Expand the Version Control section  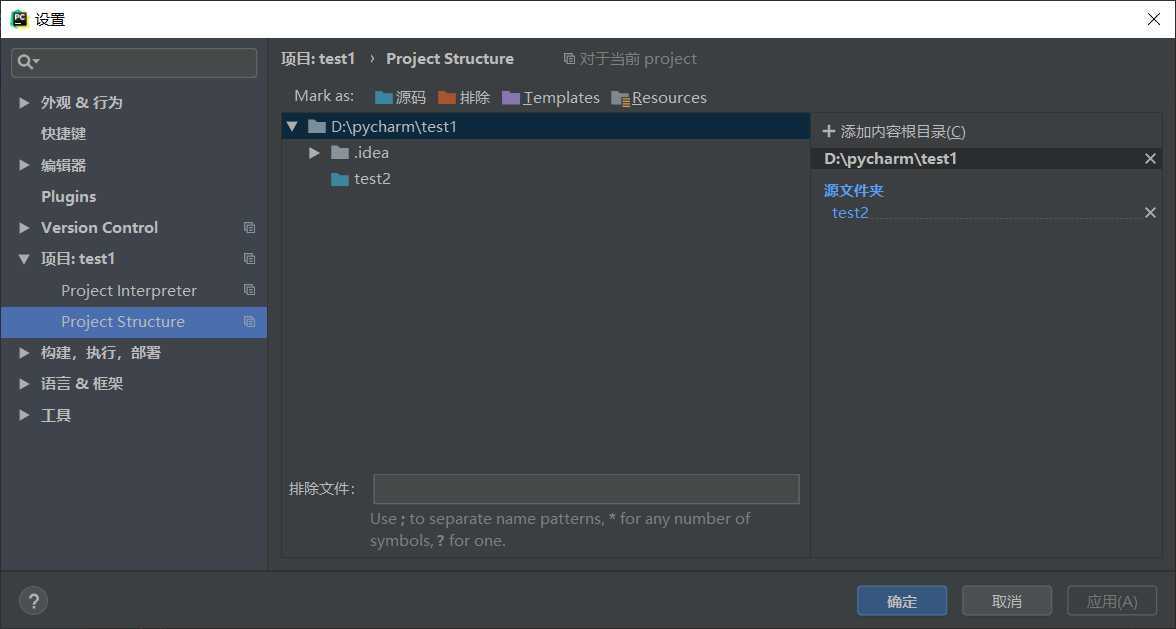24,227
